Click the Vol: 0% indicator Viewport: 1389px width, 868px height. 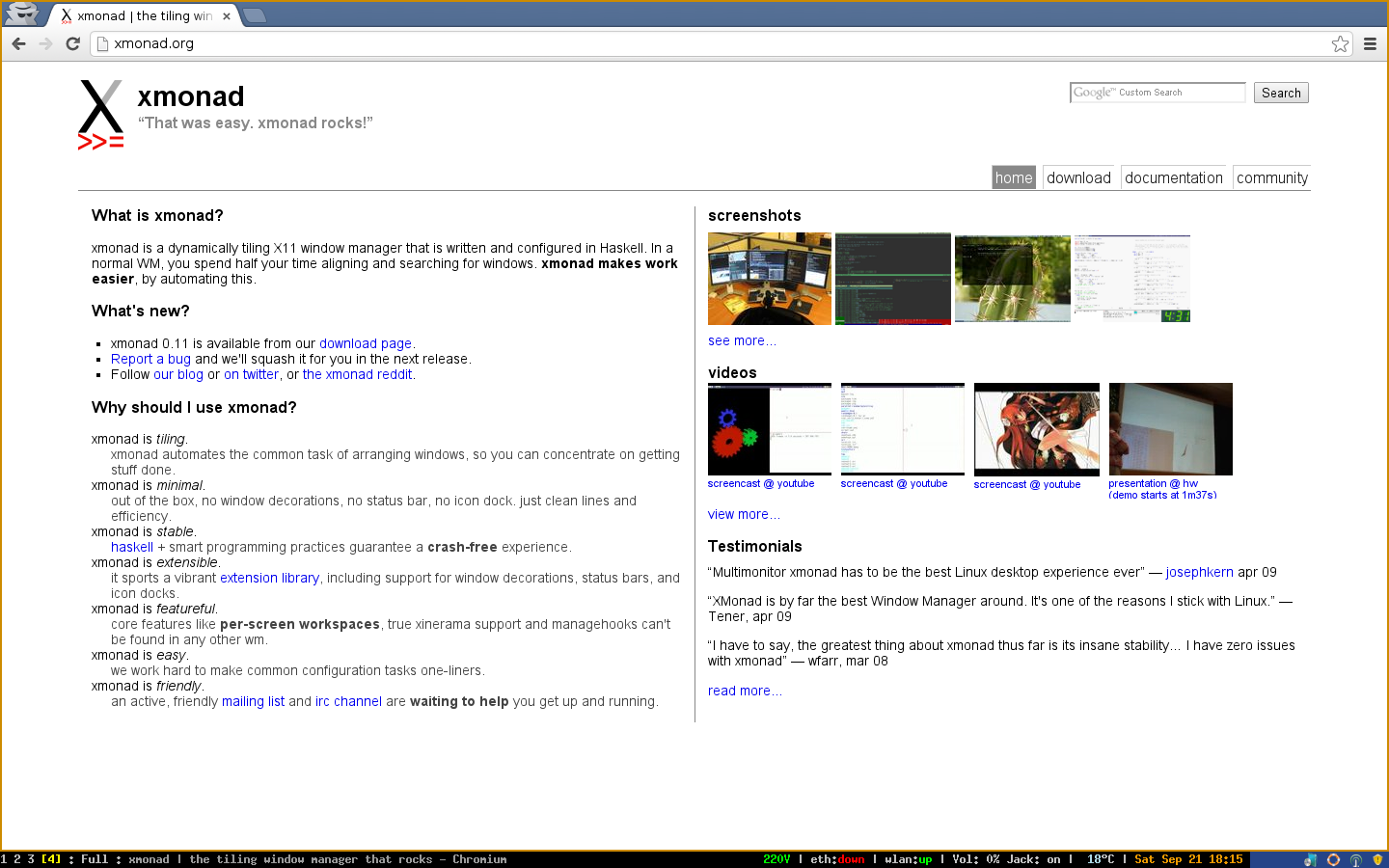coord(975,859)
